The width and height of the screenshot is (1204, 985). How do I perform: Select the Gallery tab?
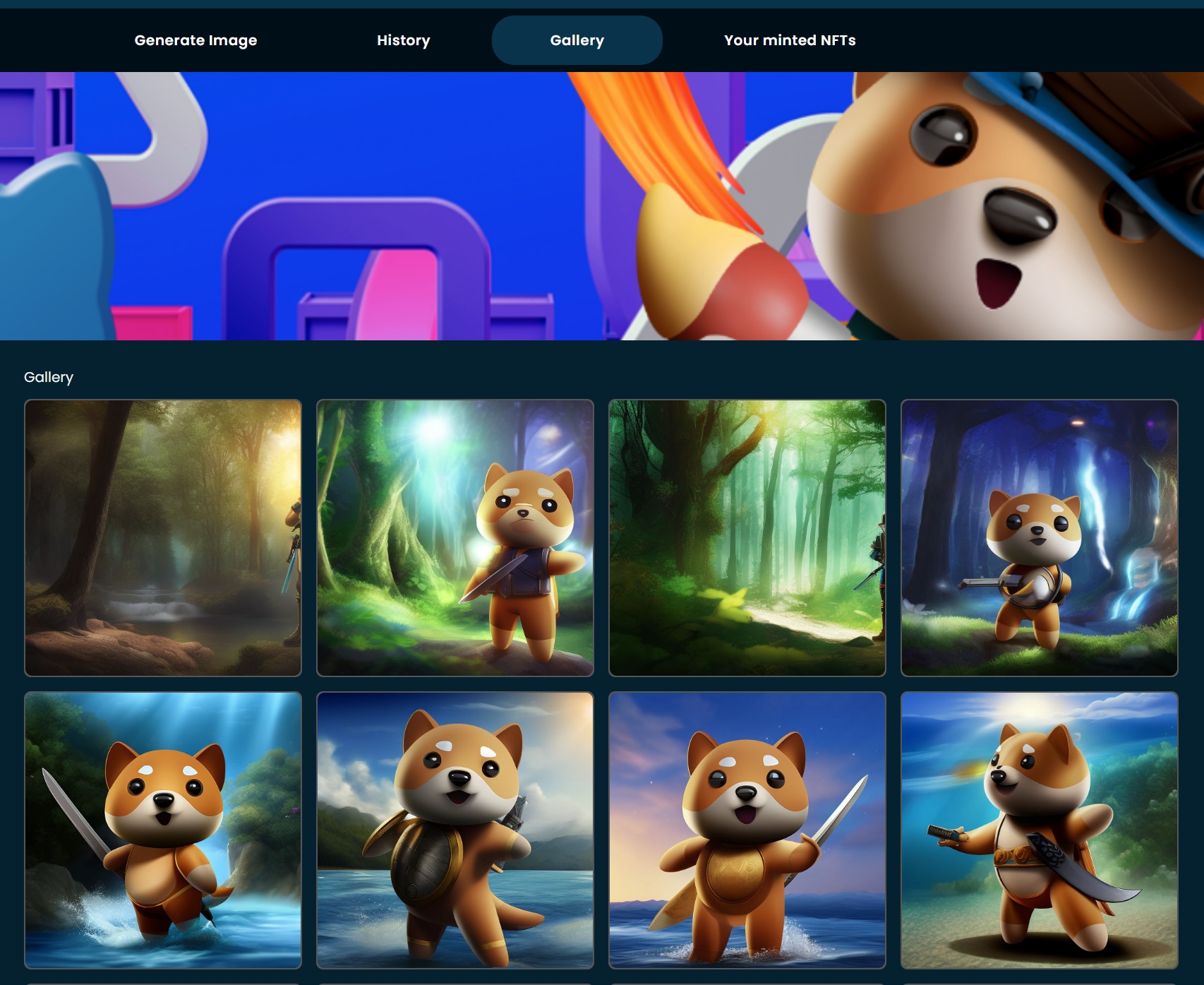click(x=577, y=40)
